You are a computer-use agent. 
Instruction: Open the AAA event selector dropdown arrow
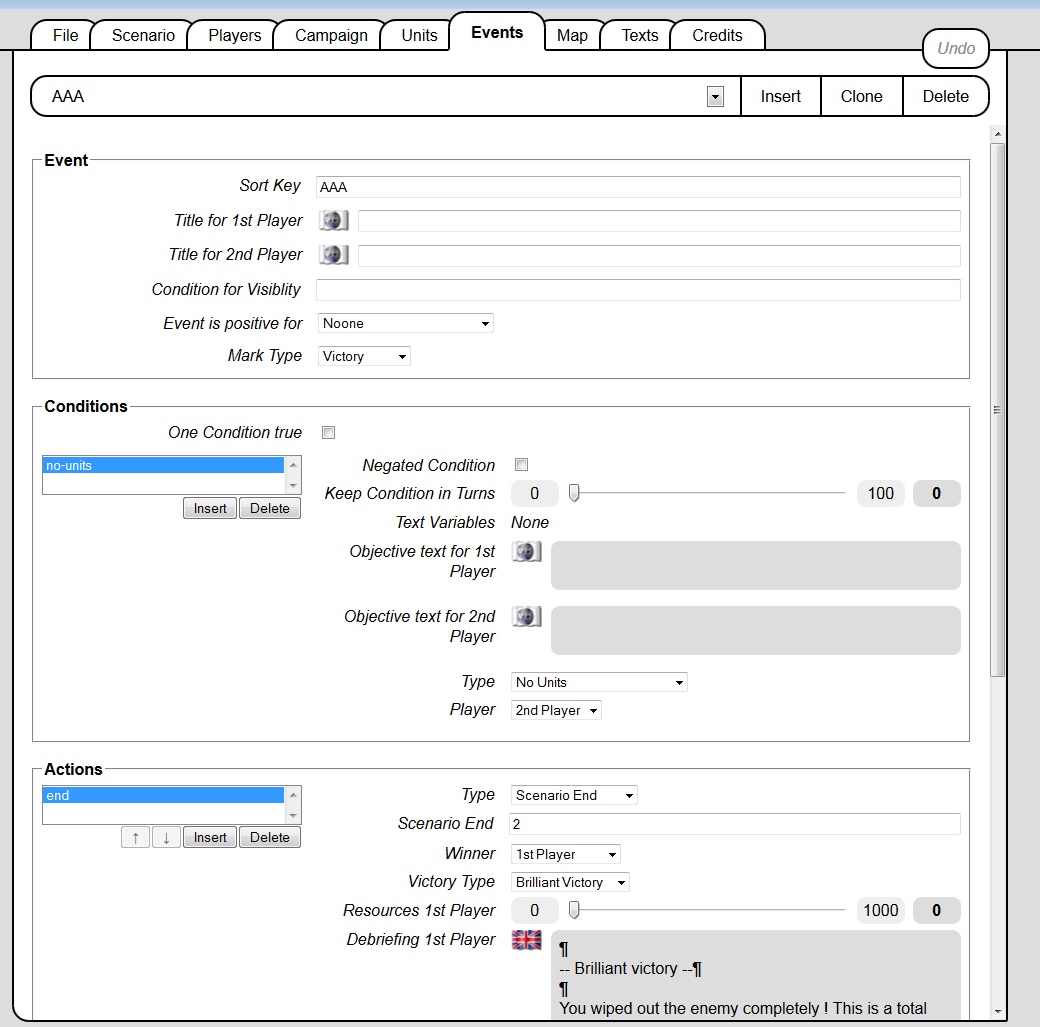715,97
